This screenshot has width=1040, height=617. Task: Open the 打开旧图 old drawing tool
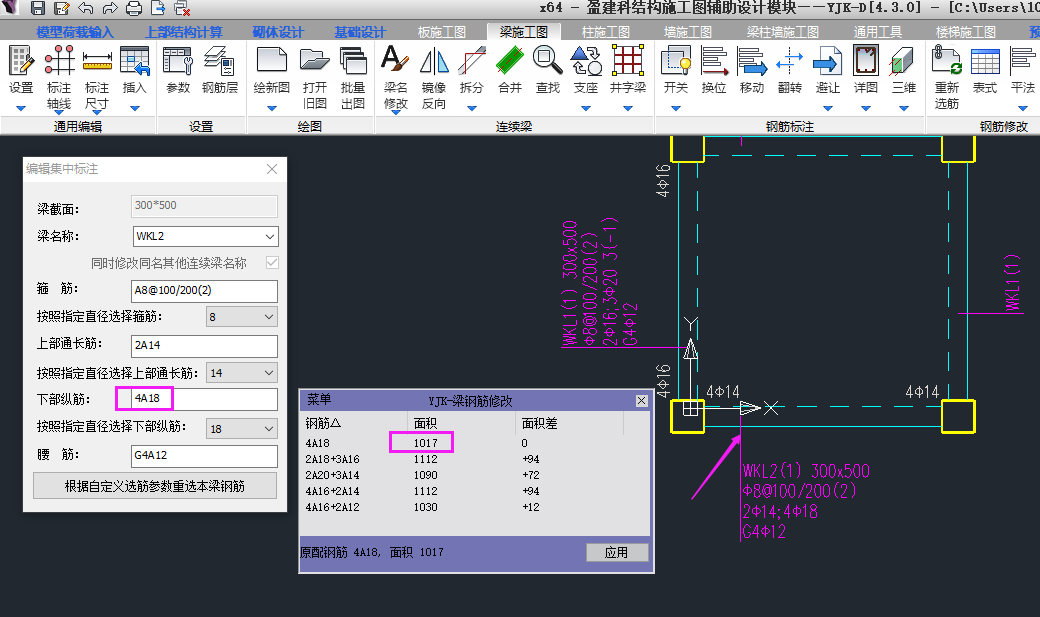click(x=314, y=61)
